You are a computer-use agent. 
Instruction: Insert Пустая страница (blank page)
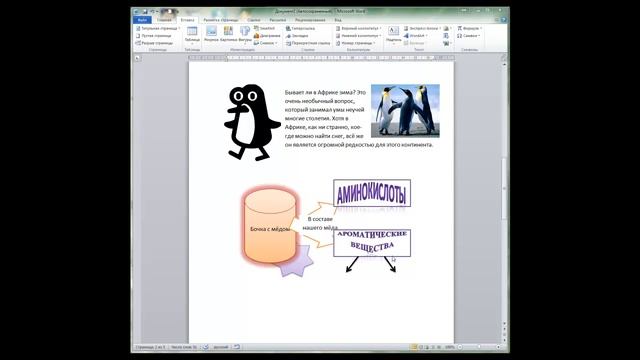pyautogui.click(x=154, y=36)
